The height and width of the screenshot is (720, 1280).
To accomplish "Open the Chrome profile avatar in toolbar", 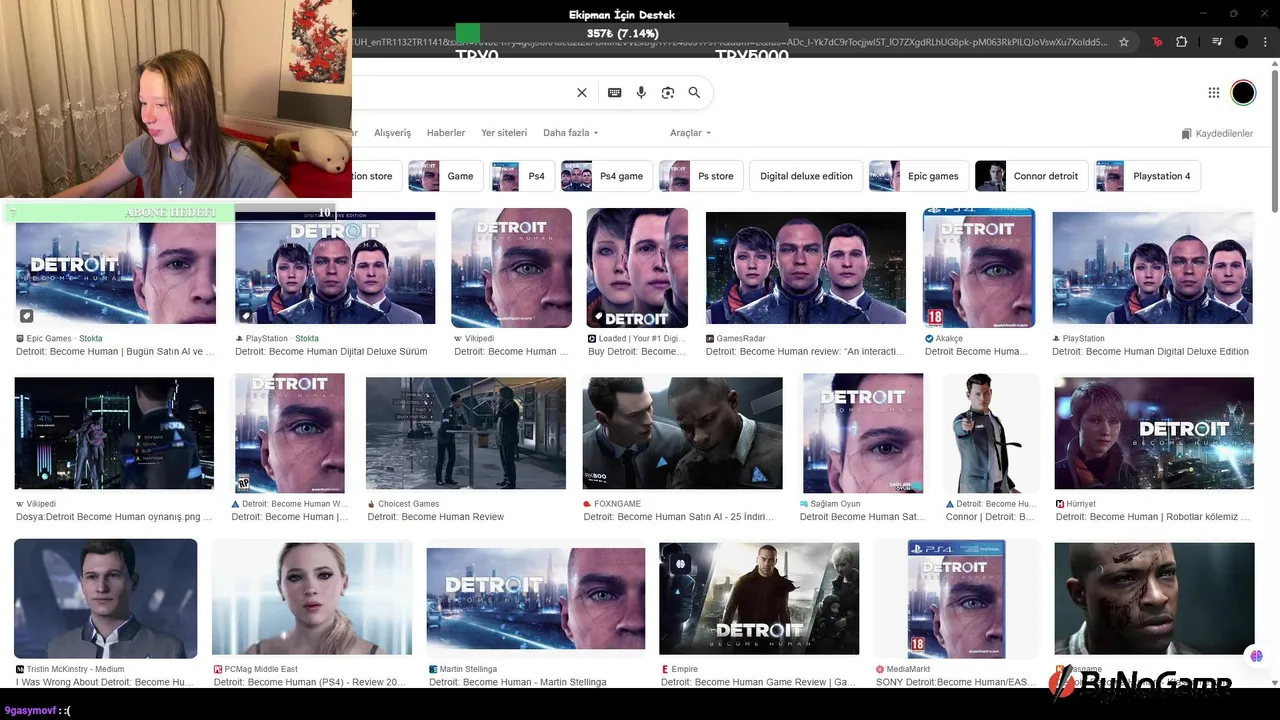I will point(1241,42).
